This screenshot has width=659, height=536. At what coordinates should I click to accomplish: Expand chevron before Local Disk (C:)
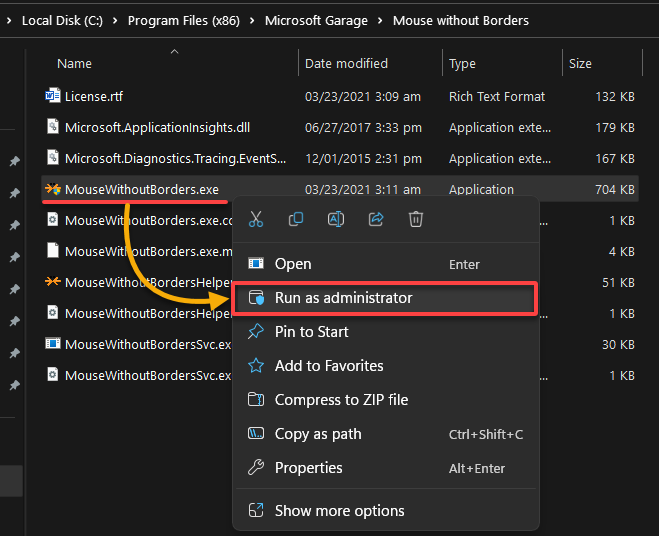(9, 21)
